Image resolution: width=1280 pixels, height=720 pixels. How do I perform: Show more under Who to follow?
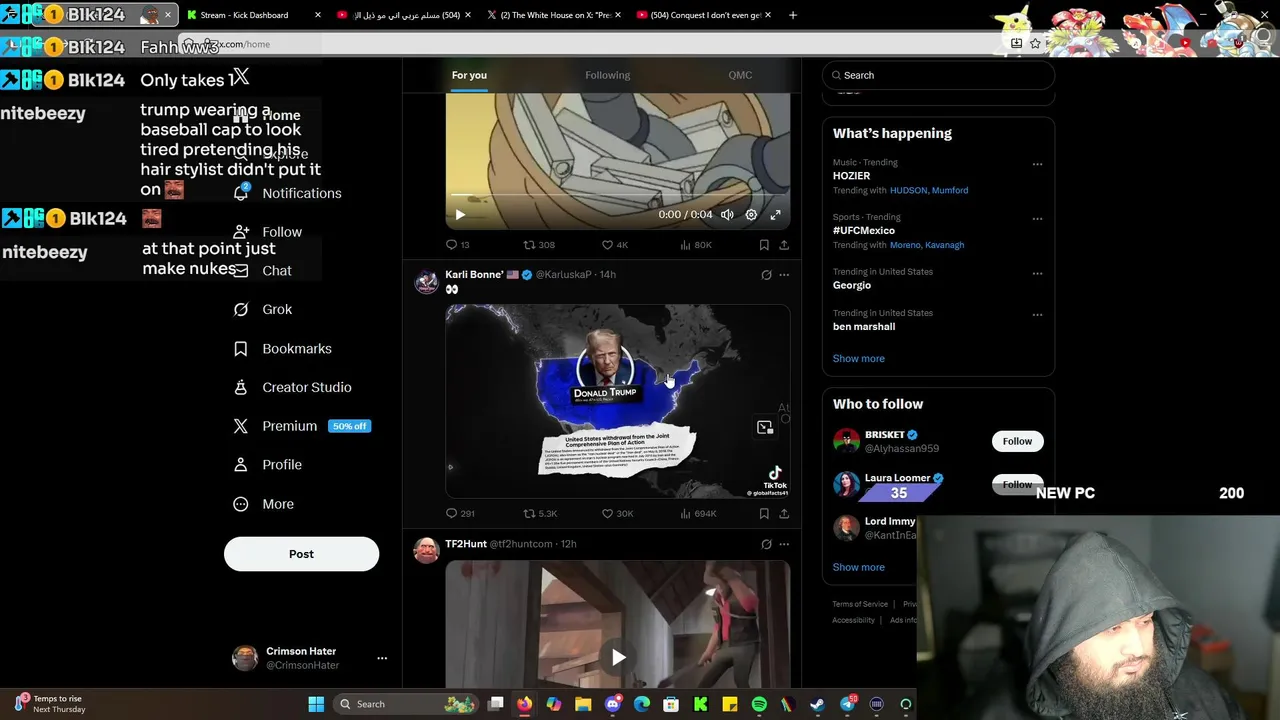coord(859,568)
